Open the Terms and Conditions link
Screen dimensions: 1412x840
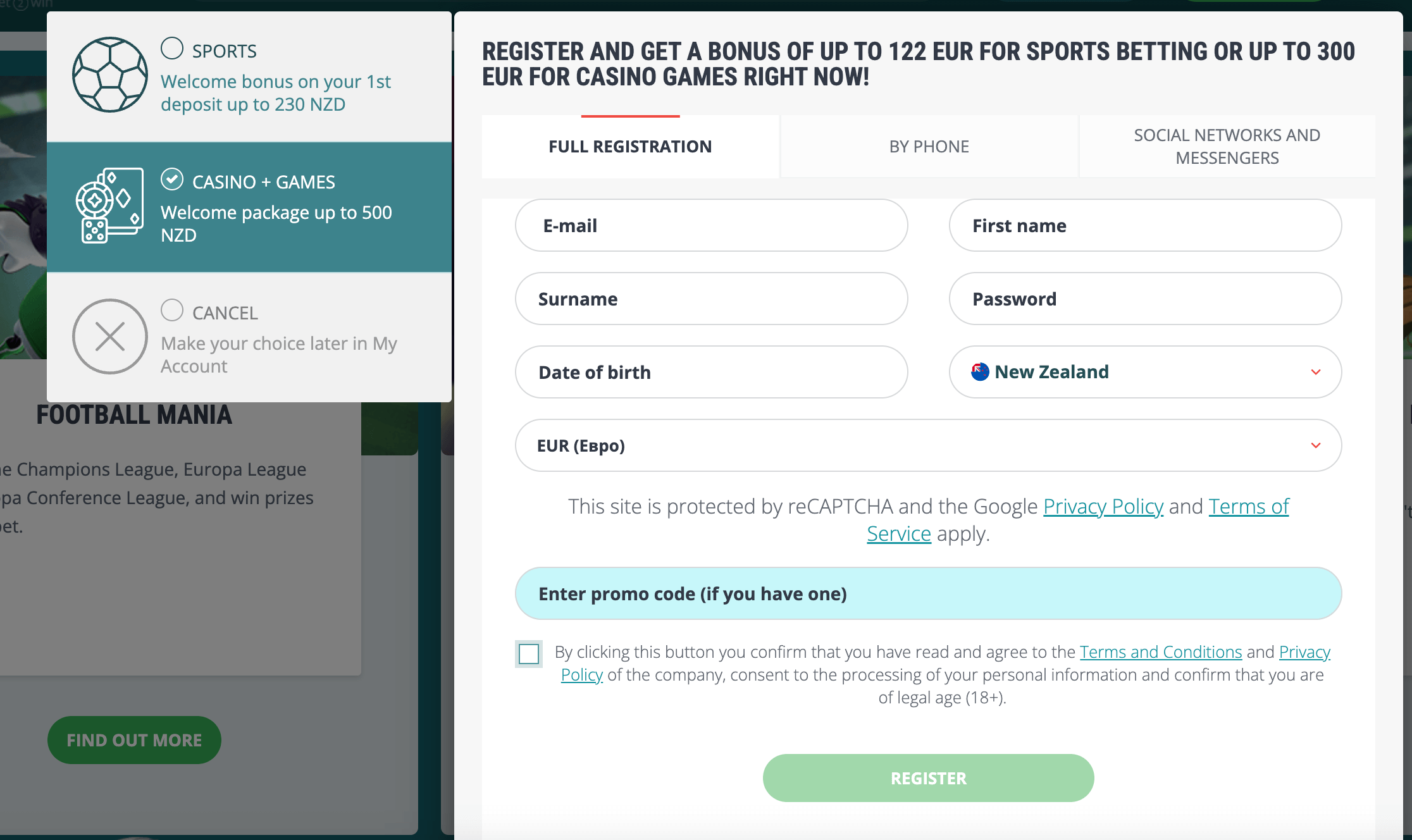tap(1161, 652)
